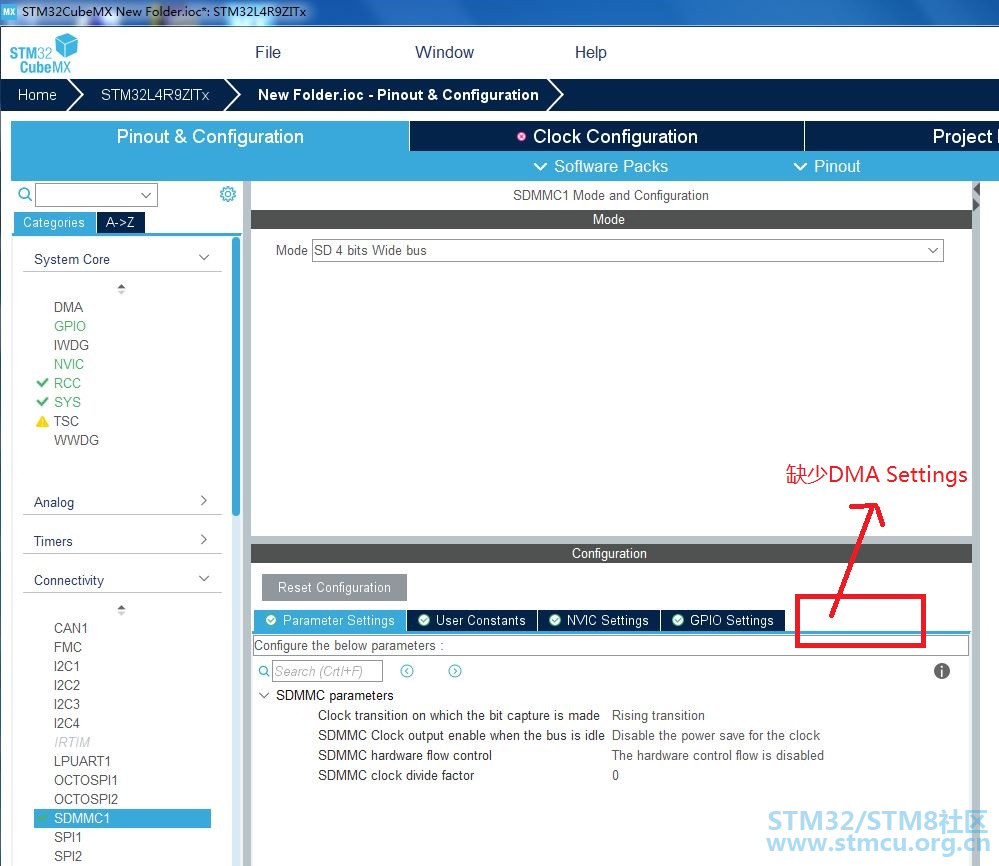
Task: Go to previous search result arrow
Action: (x=407, y=671)
